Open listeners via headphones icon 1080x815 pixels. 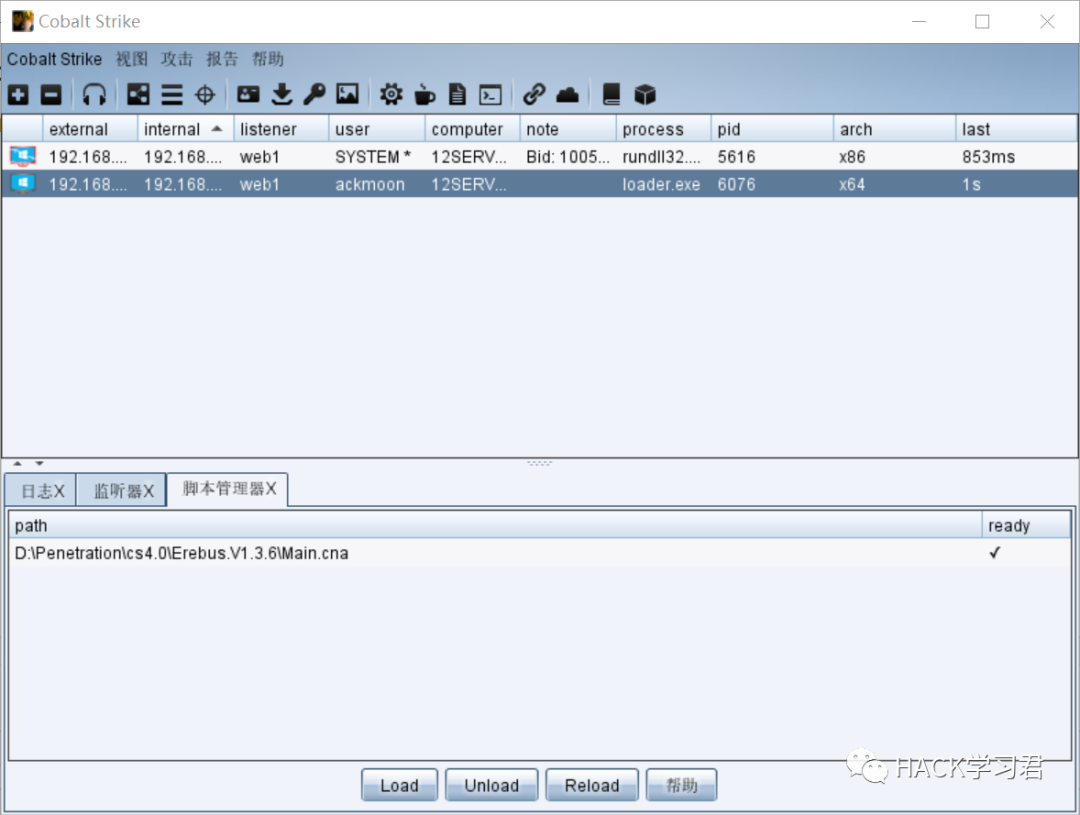coord(94,94)
